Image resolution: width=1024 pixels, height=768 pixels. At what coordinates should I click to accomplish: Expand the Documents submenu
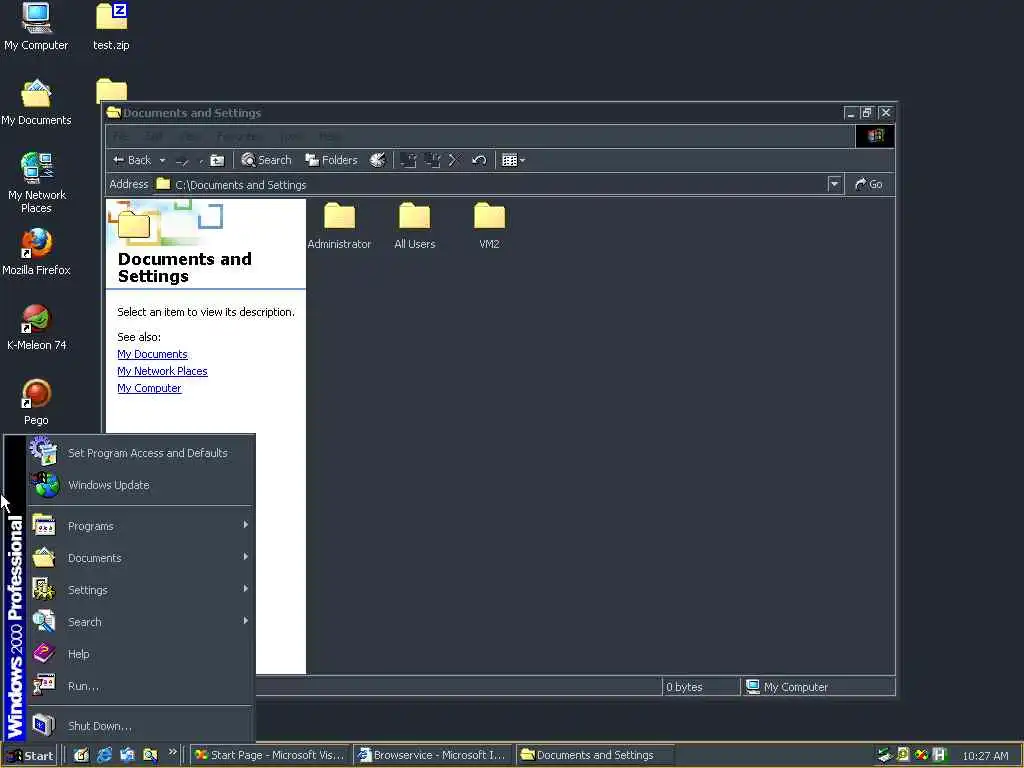[x=140, y=558]
